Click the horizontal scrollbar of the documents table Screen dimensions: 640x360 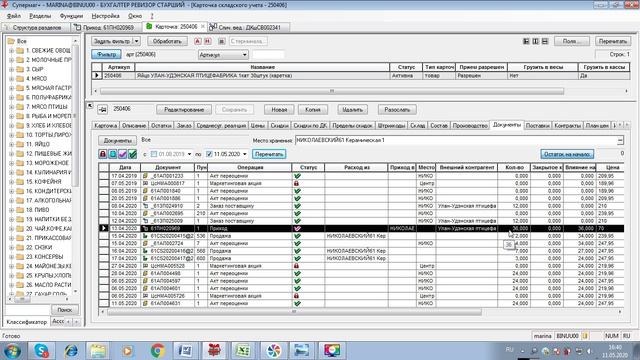(x=294, y=312)
